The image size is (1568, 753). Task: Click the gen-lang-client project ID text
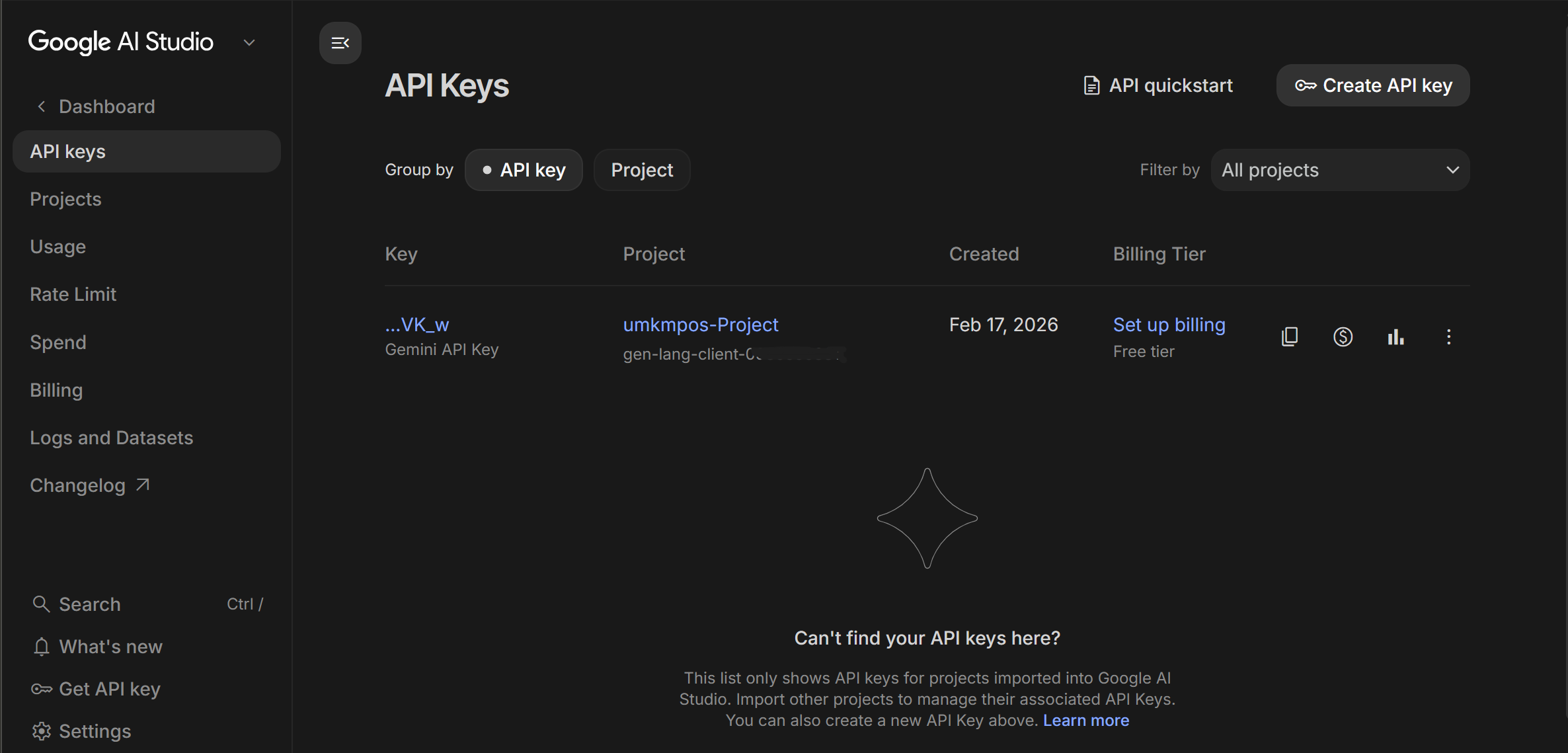(x=734, y=354)
